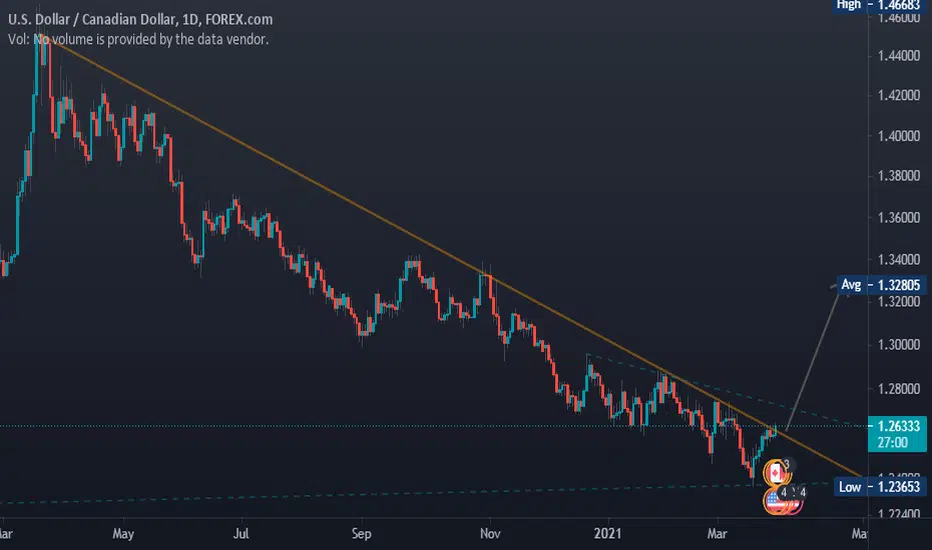The height and width of the screenshot is (550, 932).
Task: Click the 'May' label on time axis
Action: pos(123,533)
